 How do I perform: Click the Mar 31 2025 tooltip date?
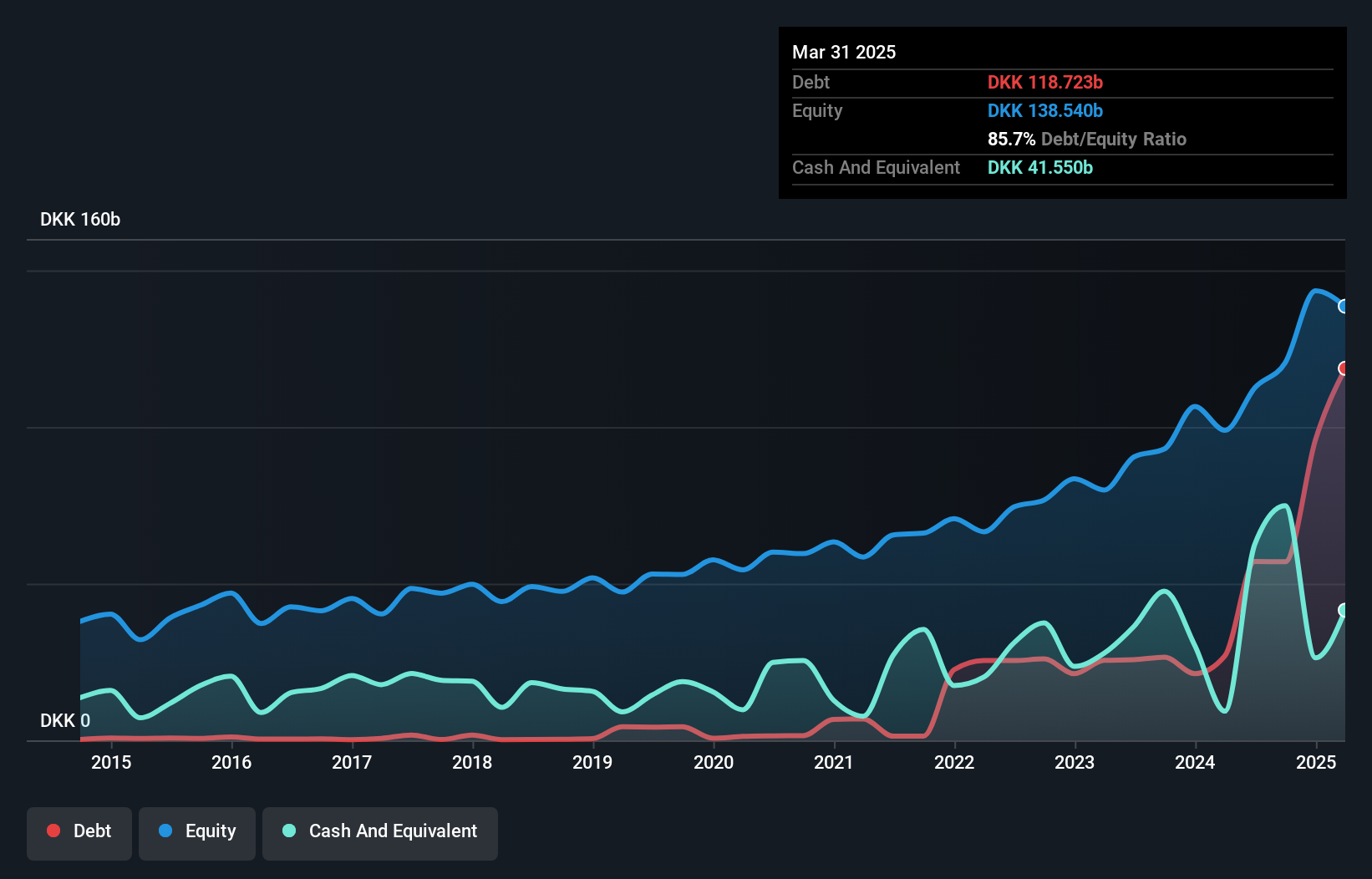[x=844, y=52]
